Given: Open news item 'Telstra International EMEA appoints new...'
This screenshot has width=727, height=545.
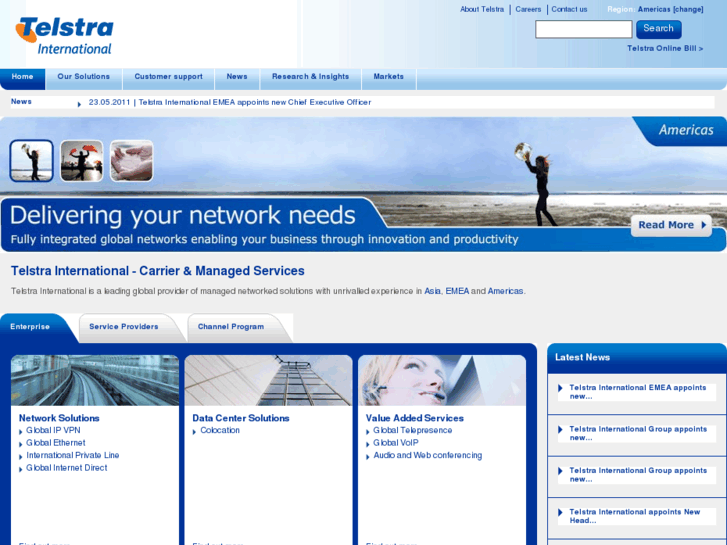Looking at the screenshot, I should (x=638, y=392).
